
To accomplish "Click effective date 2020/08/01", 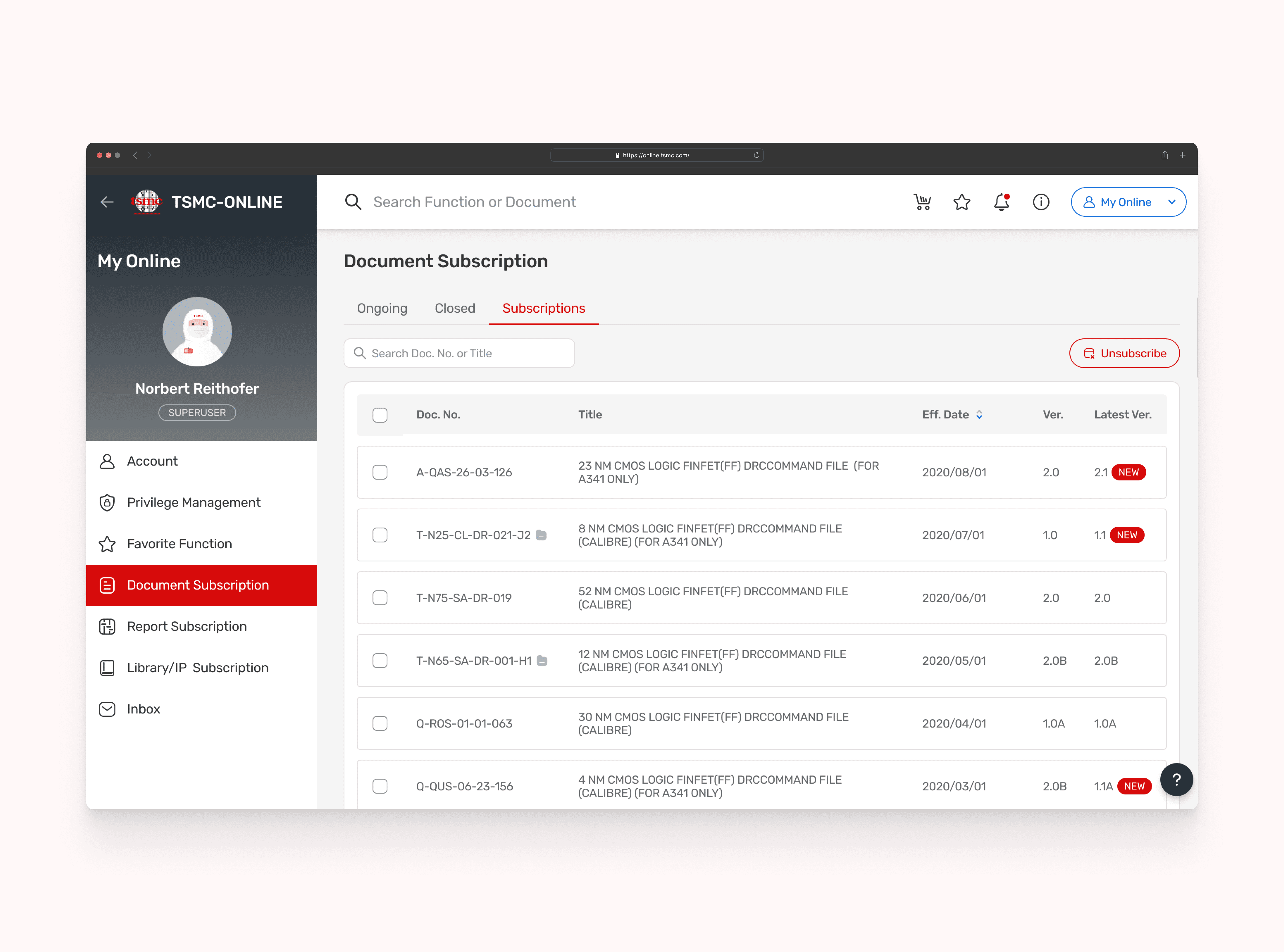I will [954, 472].
